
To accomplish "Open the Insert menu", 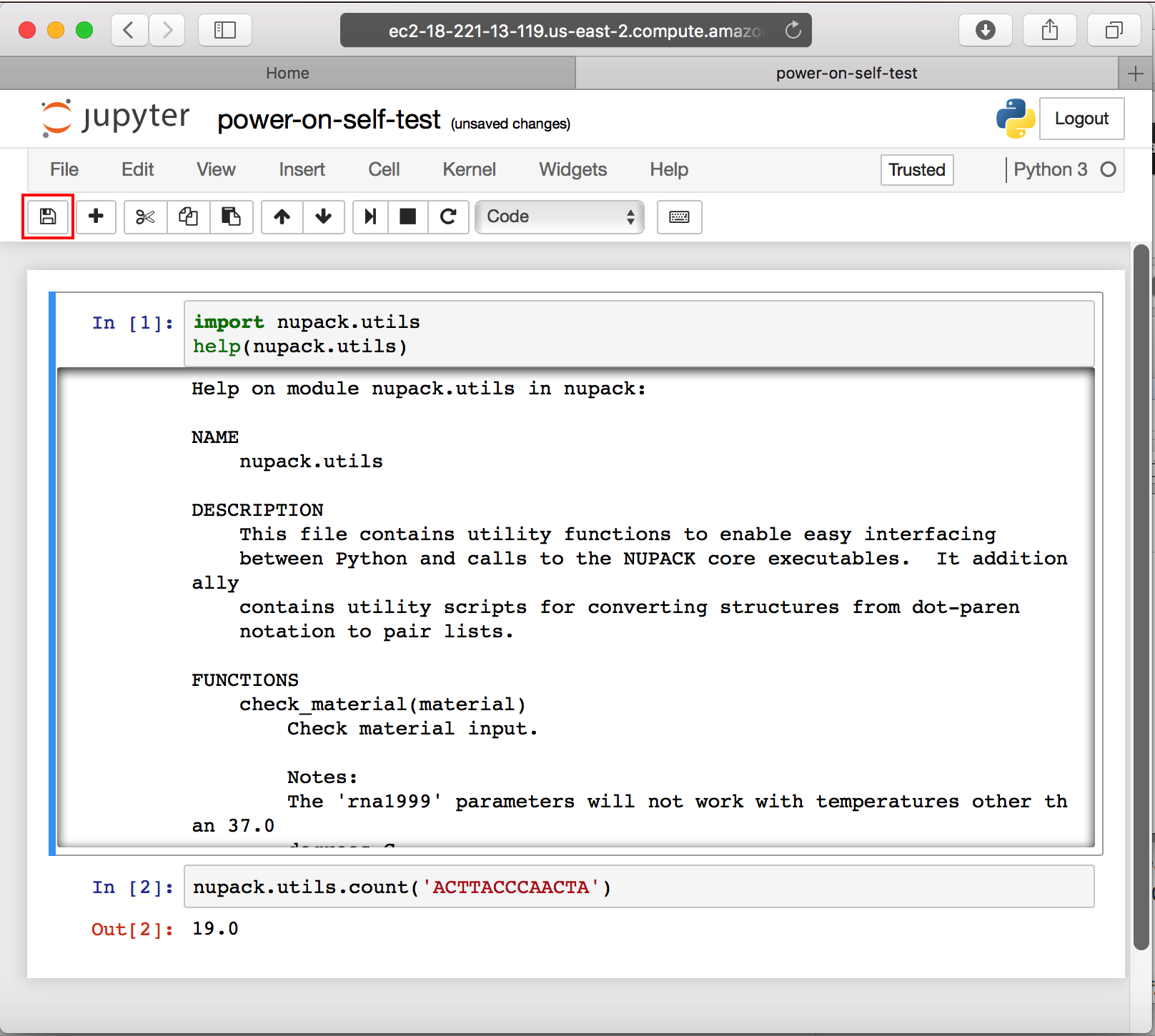I will click(302, 169).
